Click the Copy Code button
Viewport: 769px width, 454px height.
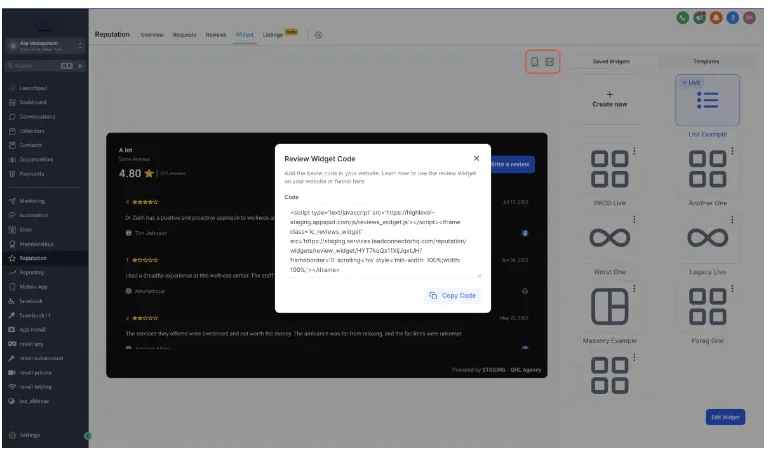pos(452,296)
